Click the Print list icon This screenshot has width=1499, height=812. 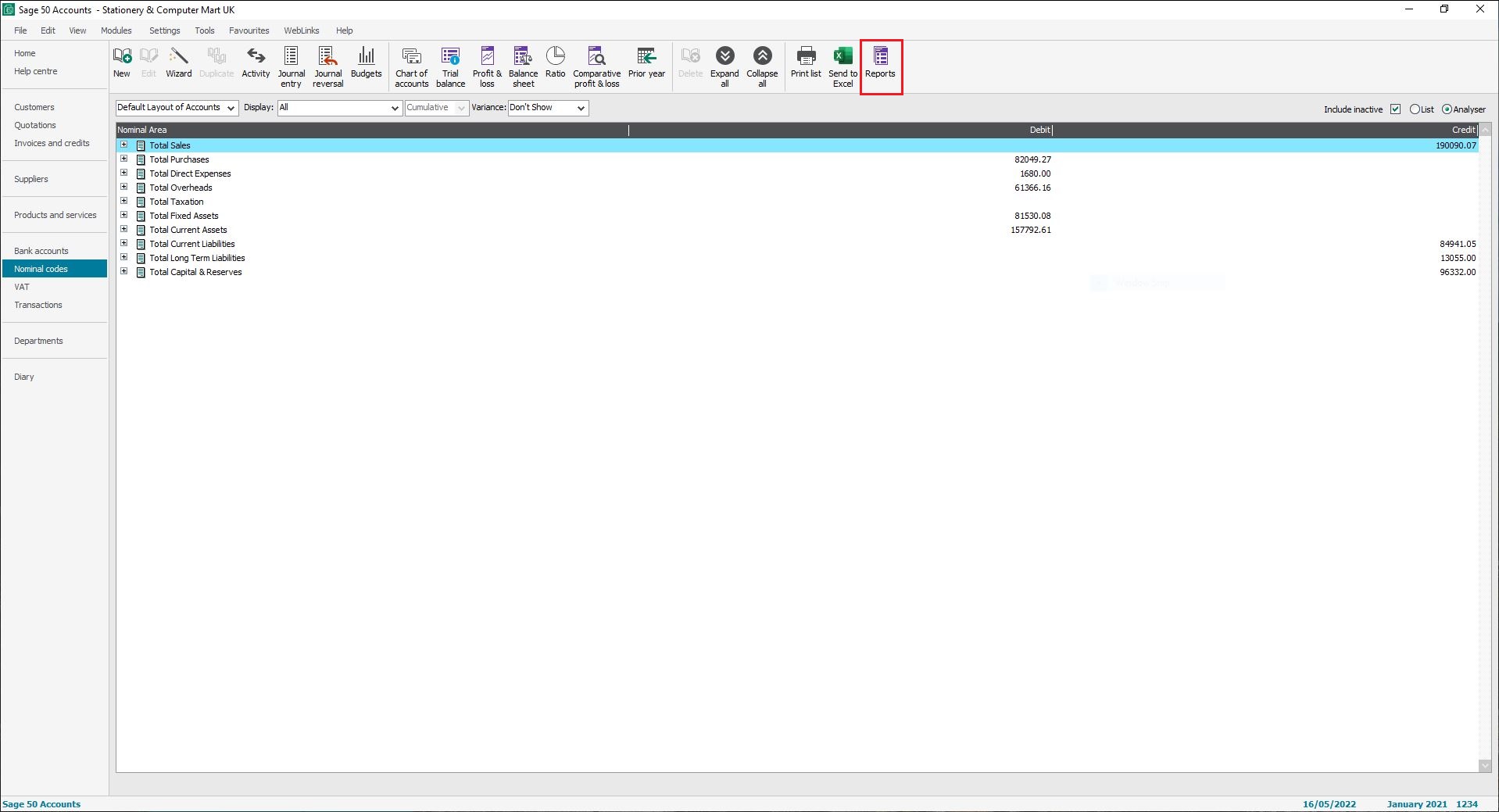pos(806,63)
